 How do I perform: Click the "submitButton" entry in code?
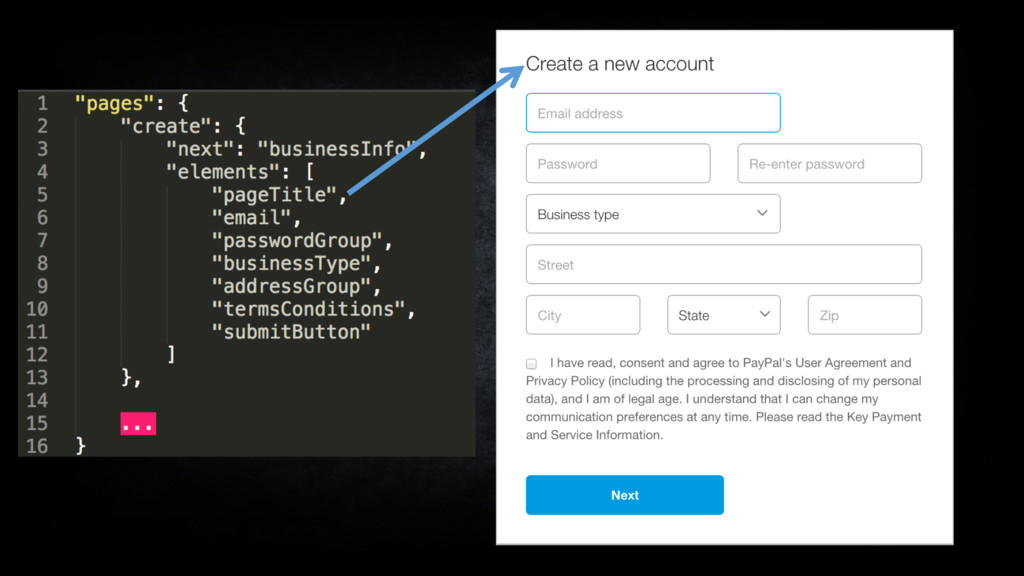(291, 332)
